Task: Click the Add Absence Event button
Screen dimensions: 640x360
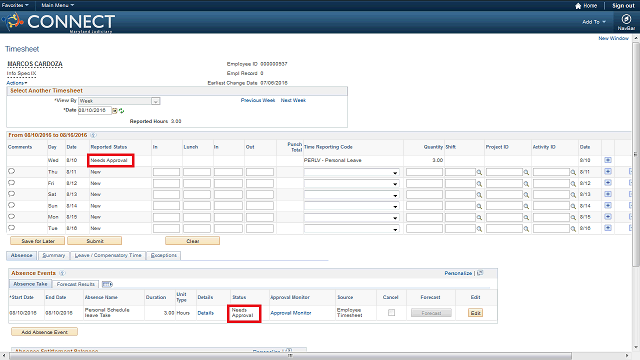Action: (44, 332)
